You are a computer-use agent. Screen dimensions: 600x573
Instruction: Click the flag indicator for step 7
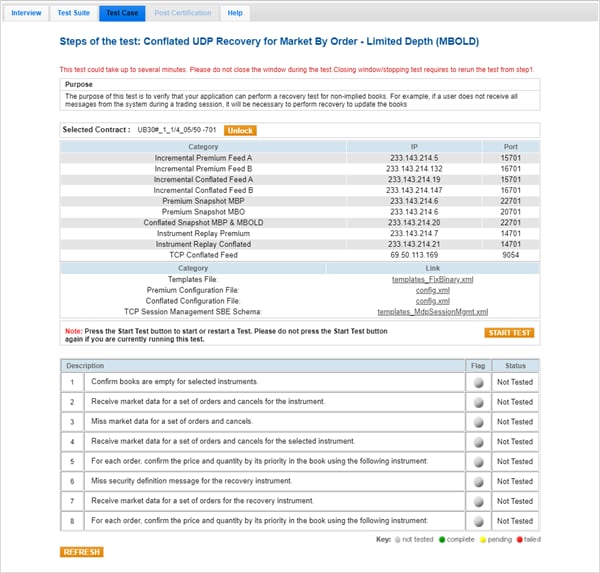point(478,500)
